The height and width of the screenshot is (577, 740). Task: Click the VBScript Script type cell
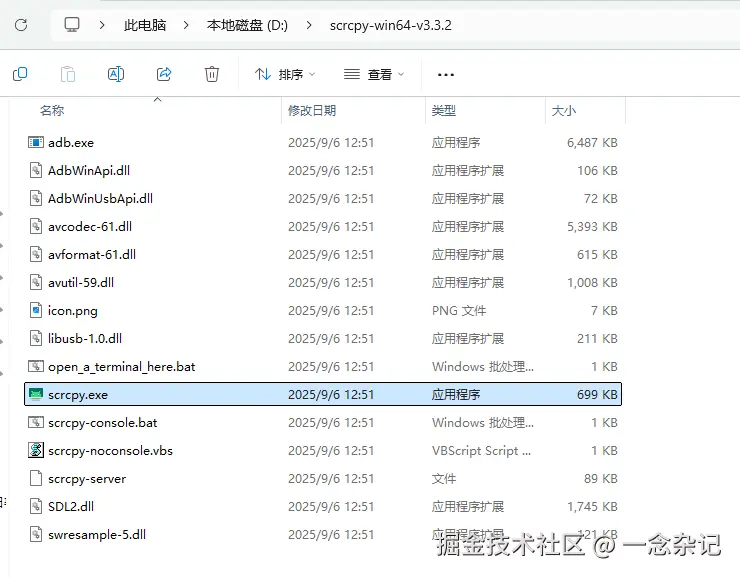pyautogui.click(x=481, y=451)
